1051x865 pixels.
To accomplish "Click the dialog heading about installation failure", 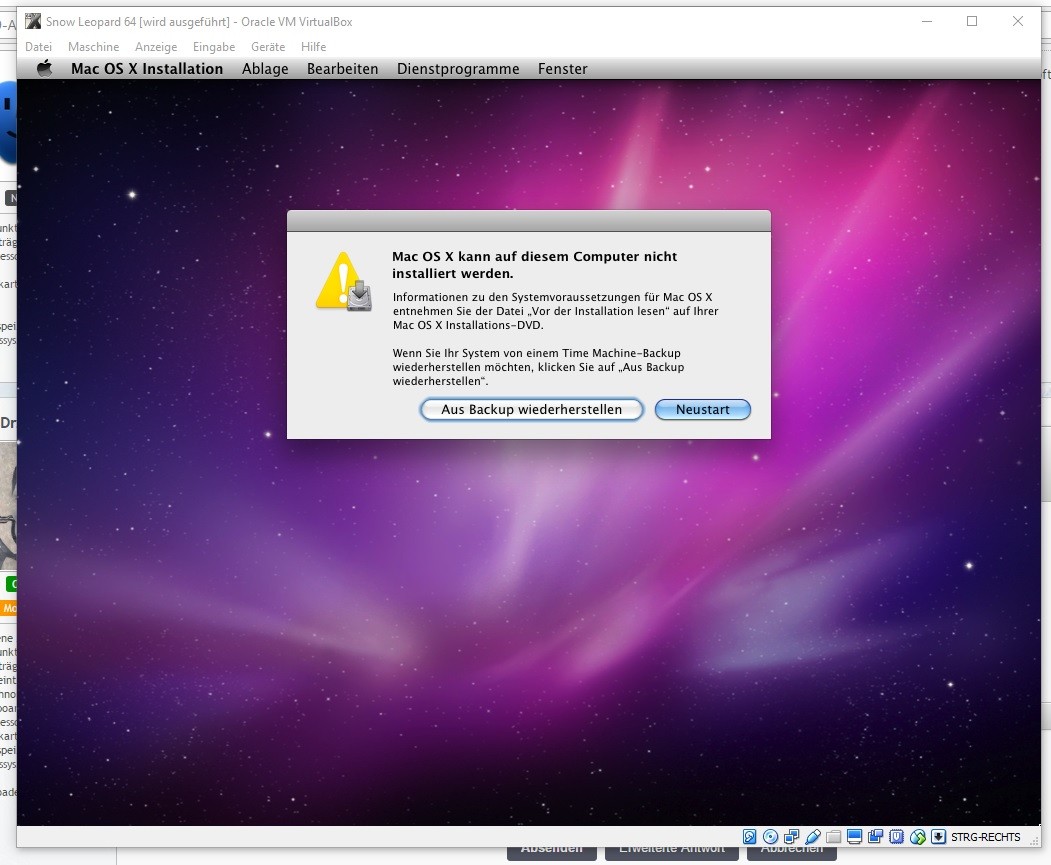I will (x=534, y=265).
